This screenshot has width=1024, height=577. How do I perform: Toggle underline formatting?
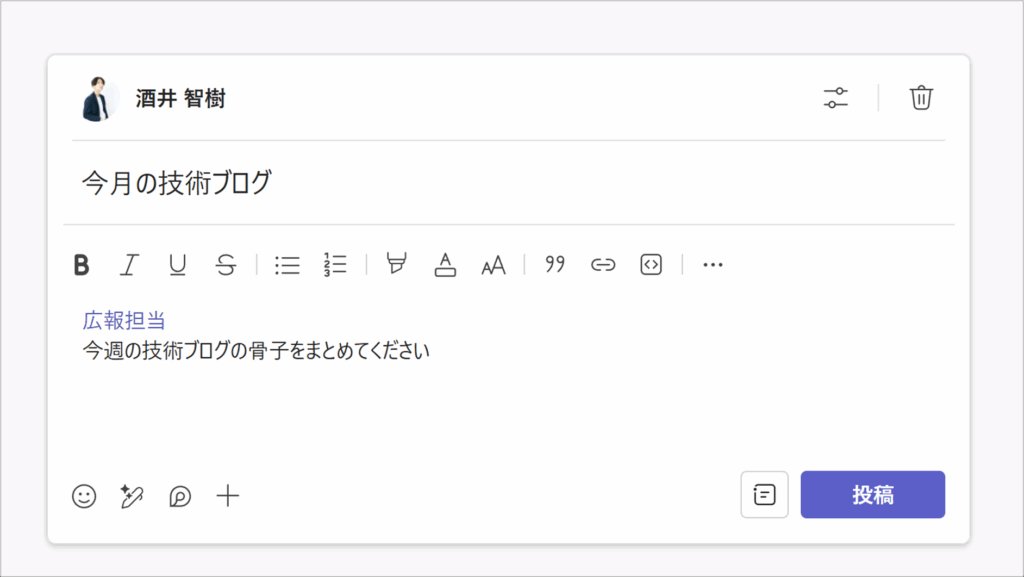(x=177, y=265)
